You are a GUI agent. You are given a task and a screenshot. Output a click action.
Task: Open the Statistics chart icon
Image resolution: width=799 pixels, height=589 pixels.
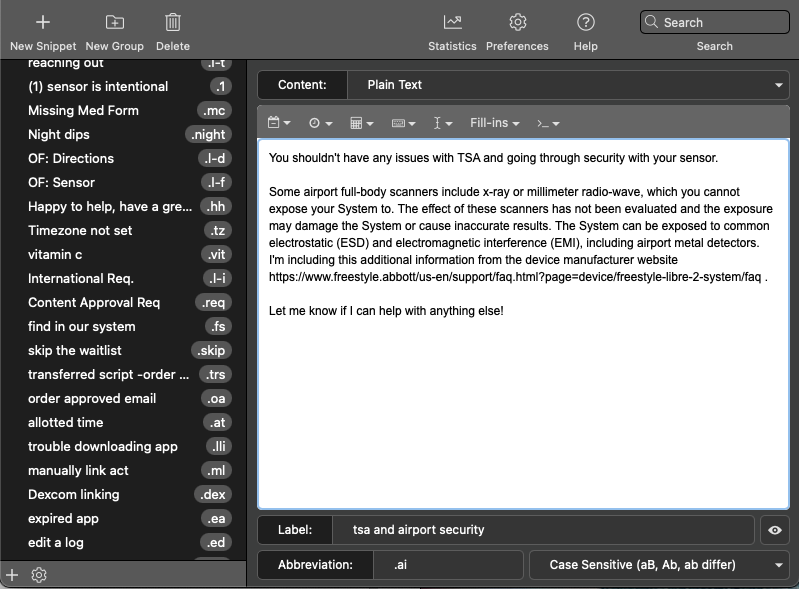point(452,22)
